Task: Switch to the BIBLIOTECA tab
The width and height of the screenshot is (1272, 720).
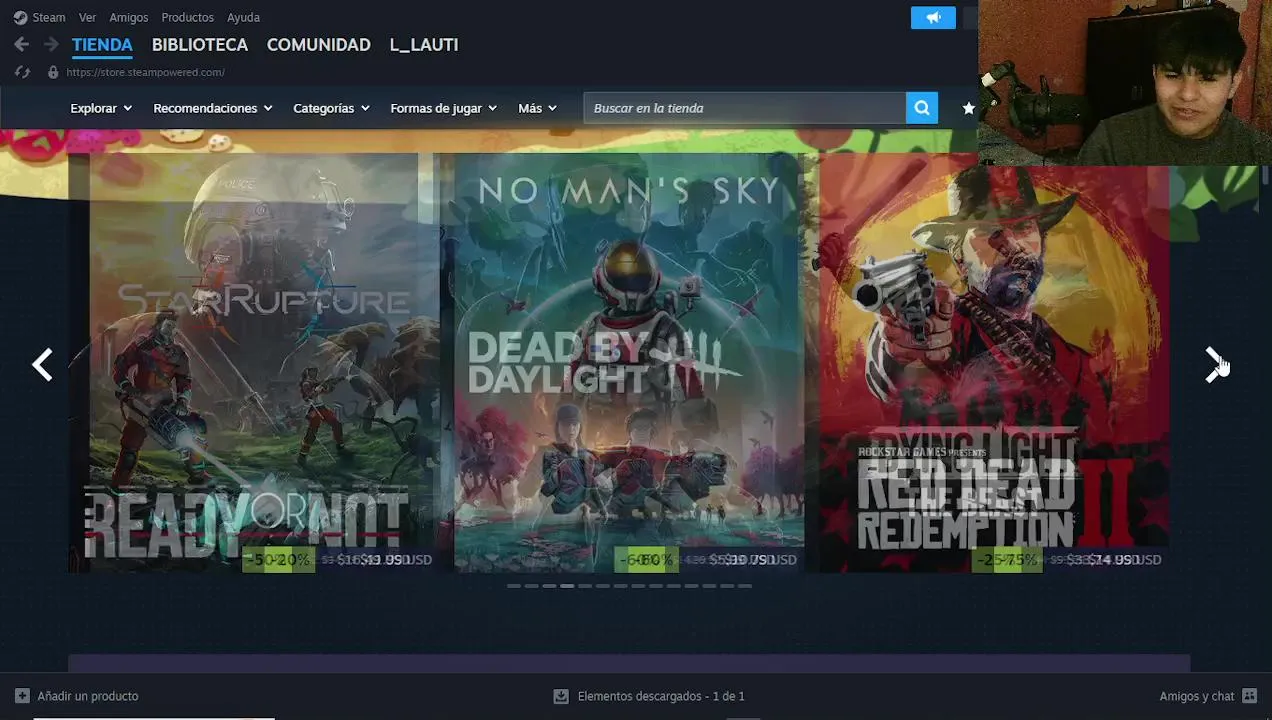Action: 200,45
